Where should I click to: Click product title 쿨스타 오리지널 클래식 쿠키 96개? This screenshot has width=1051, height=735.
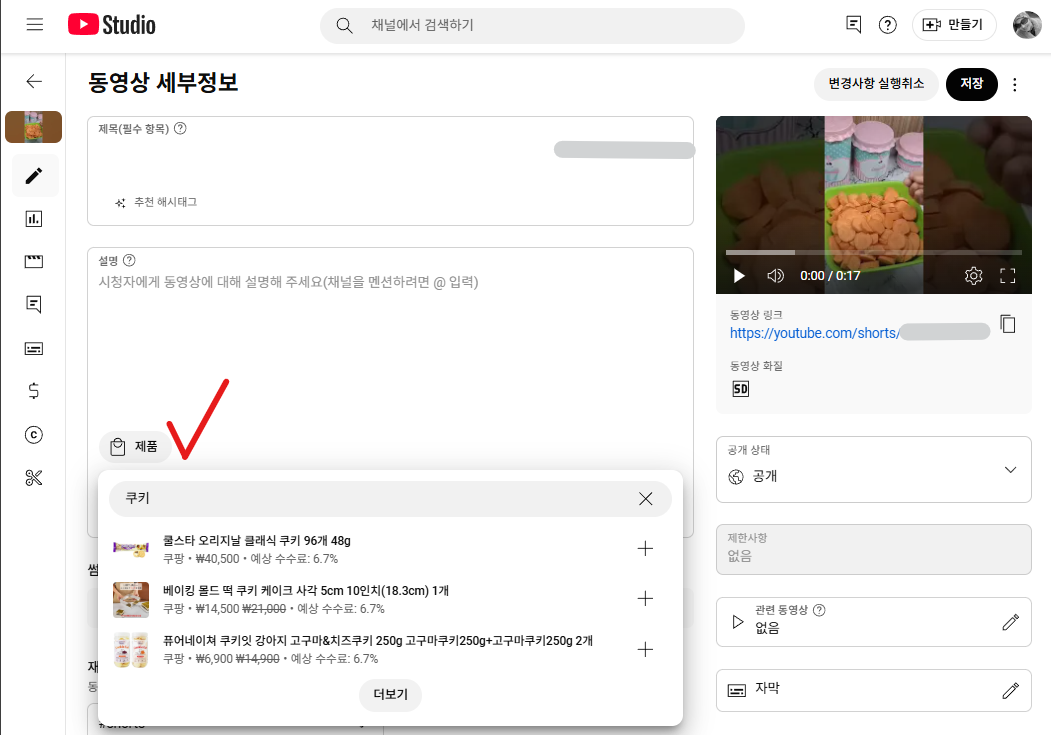click(x=257, y=541)
